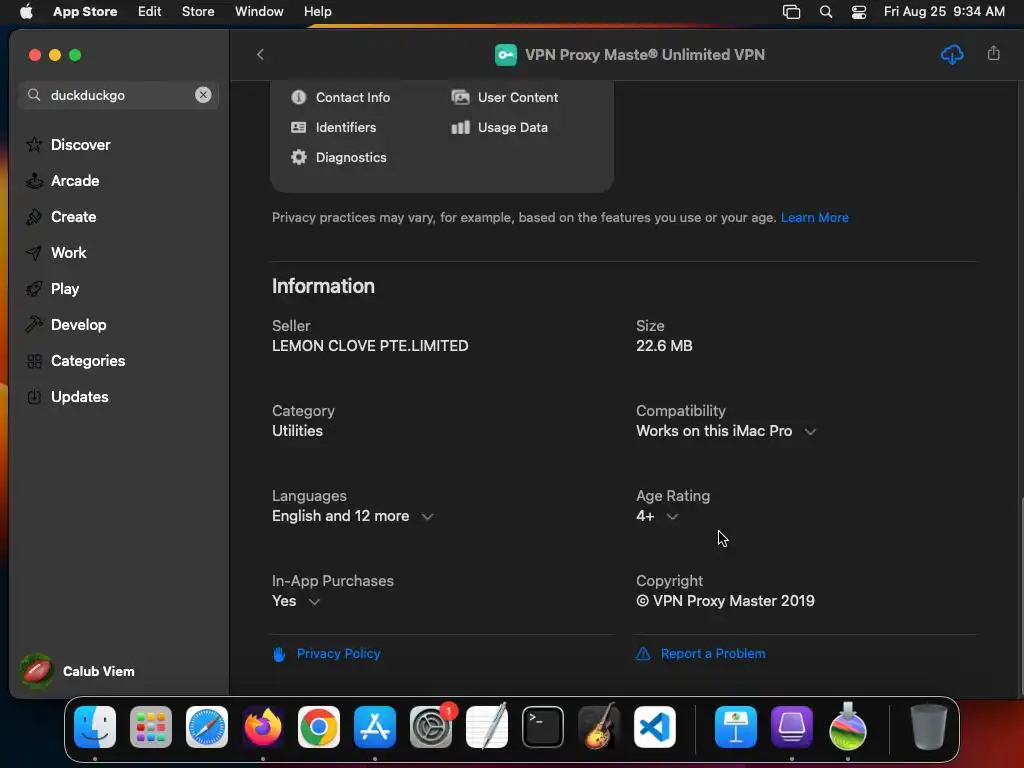Open the Store menu
The height and width of the screenshot is (768, 1024).
[198, 11]
